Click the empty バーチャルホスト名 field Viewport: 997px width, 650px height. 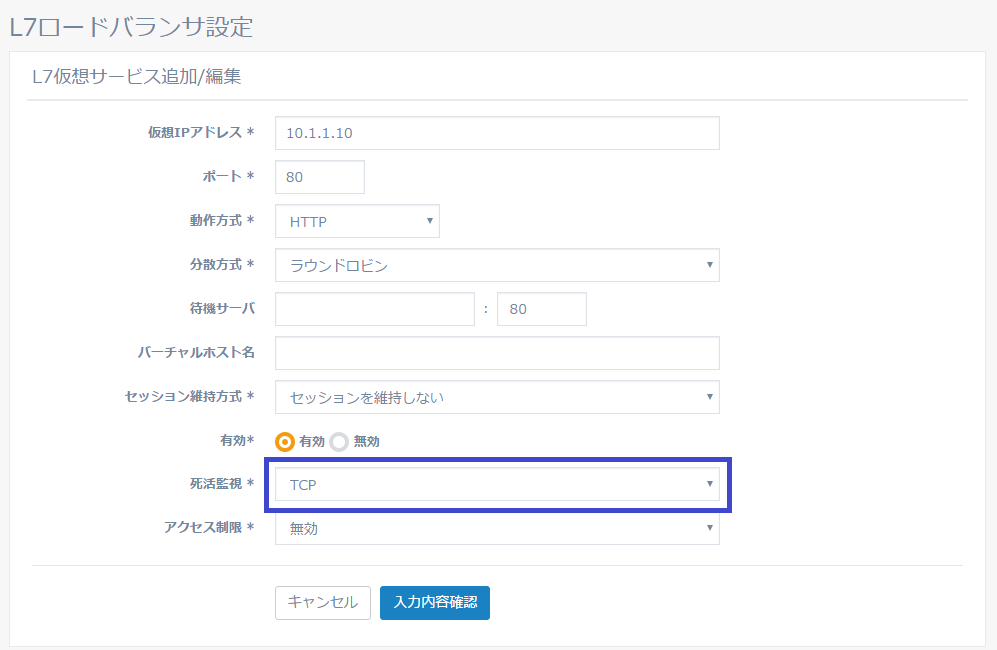pos(497,353)
